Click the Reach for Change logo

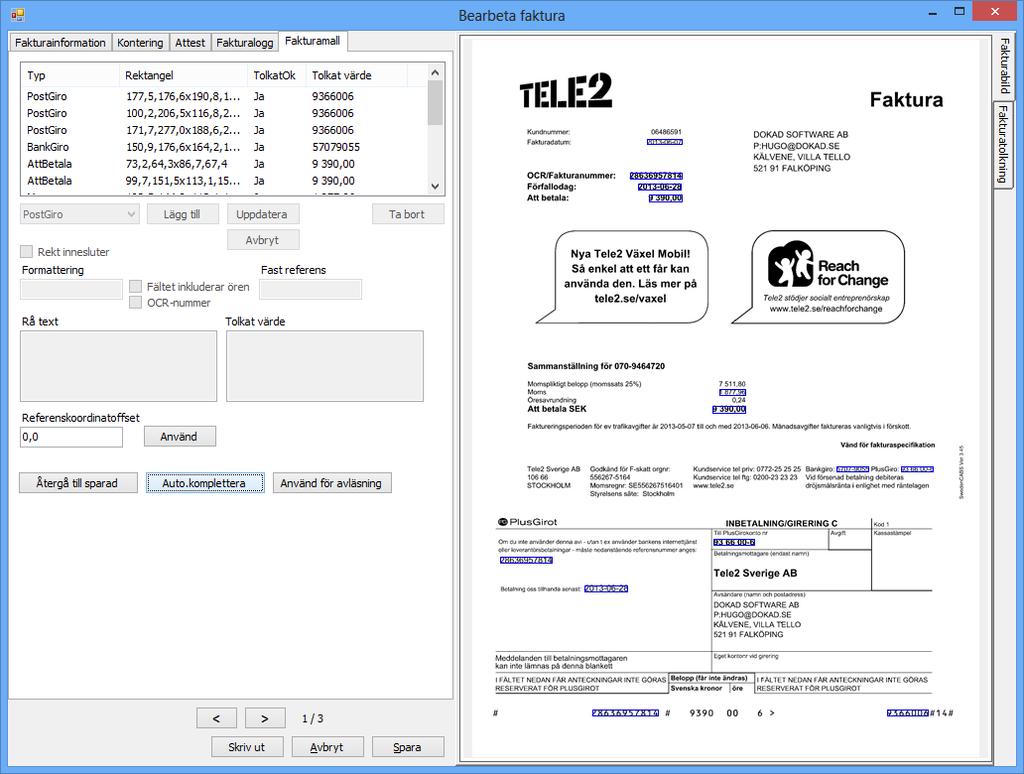[827, 265]
